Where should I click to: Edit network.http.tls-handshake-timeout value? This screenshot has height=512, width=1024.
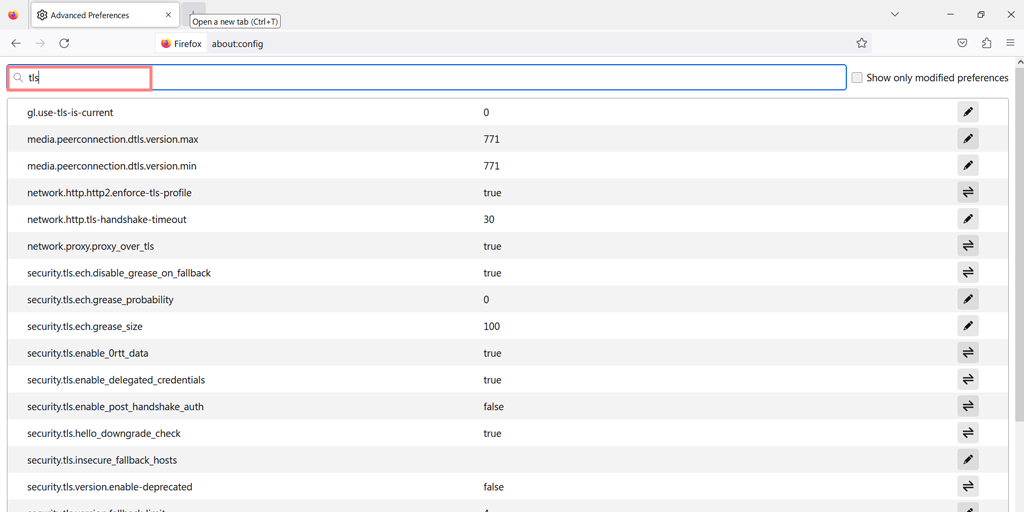967,219
